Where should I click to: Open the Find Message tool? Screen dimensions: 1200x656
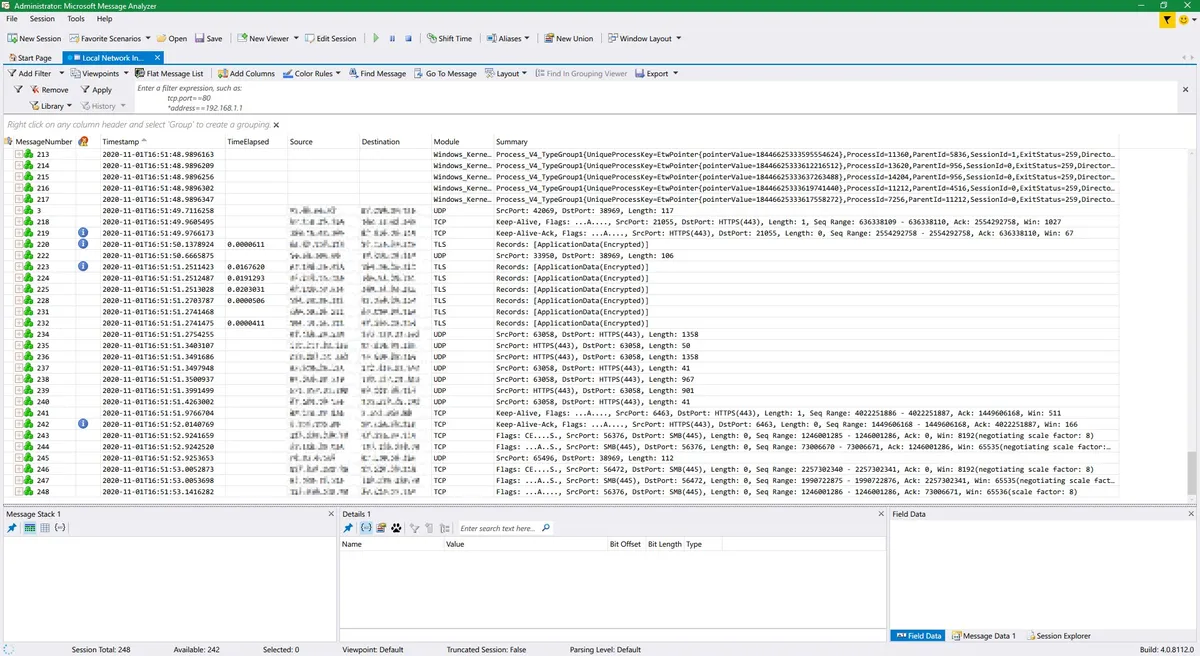(377, 73)
